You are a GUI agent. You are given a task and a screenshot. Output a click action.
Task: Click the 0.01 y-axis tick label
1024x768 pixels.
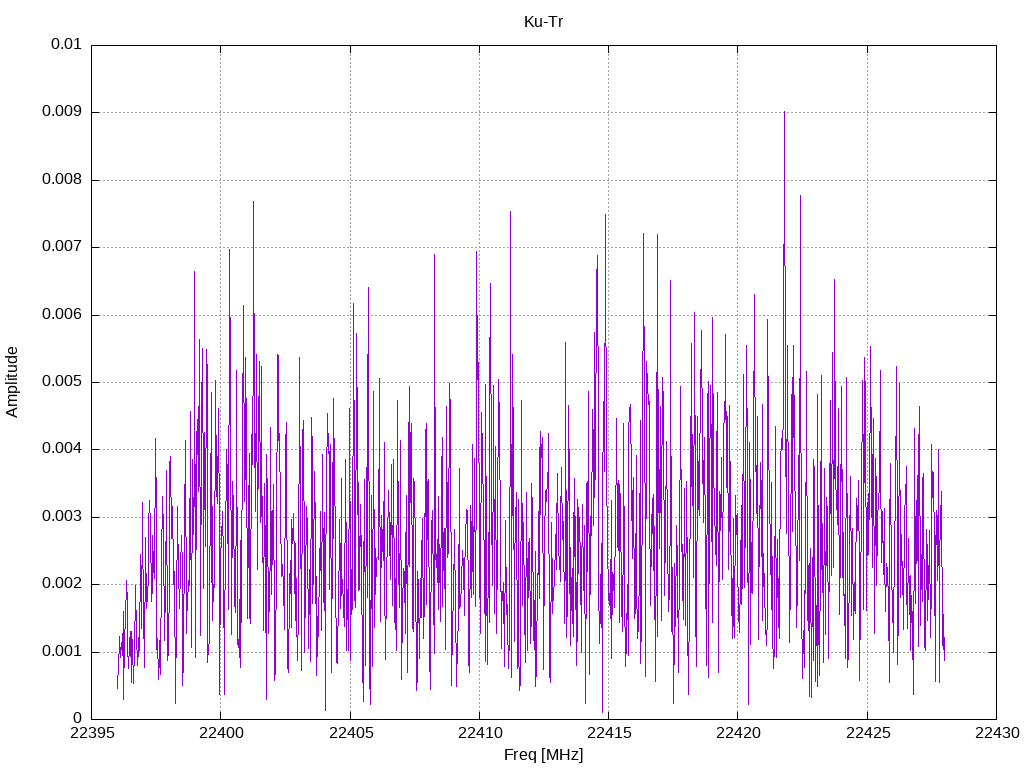click(x=66, y=44)
